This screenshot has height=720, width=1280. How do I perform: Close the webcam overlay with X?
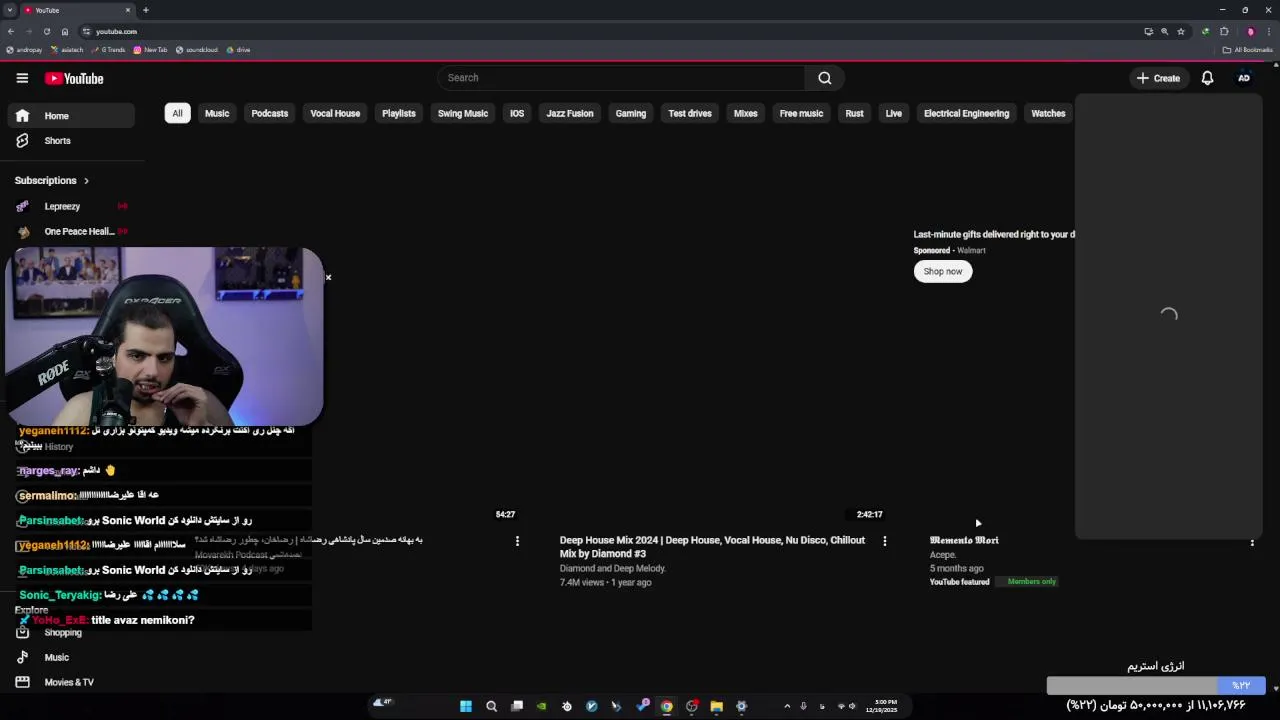(328, 277)
